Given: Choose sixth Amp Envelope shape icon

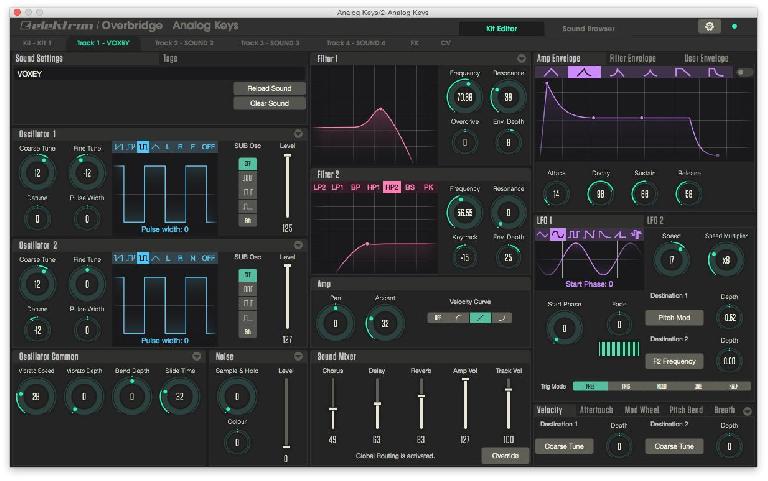Looking at the screenshot, I should tap(716, 72).
